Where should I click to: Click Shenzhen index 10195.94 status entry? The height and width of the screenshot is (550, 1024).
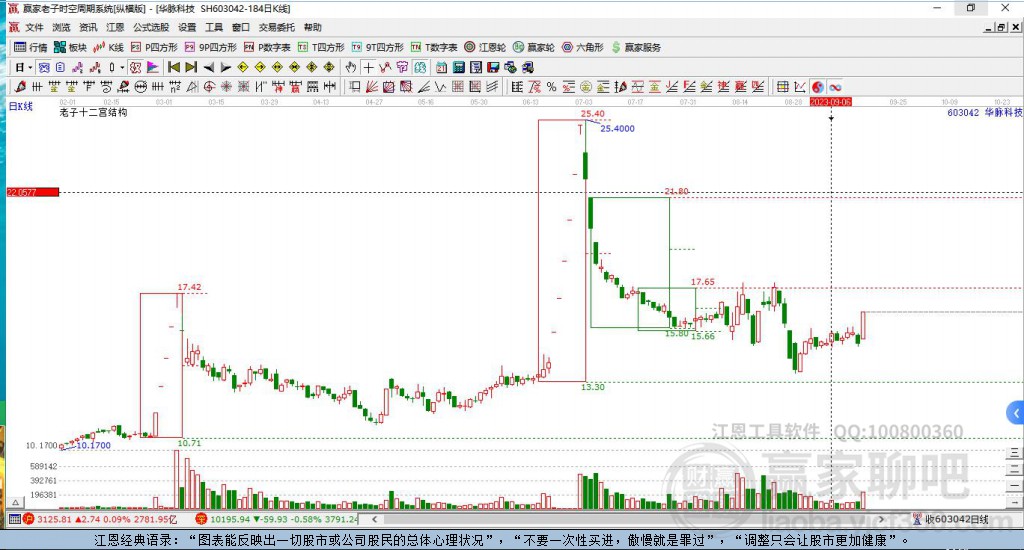[x=277, y=519]
